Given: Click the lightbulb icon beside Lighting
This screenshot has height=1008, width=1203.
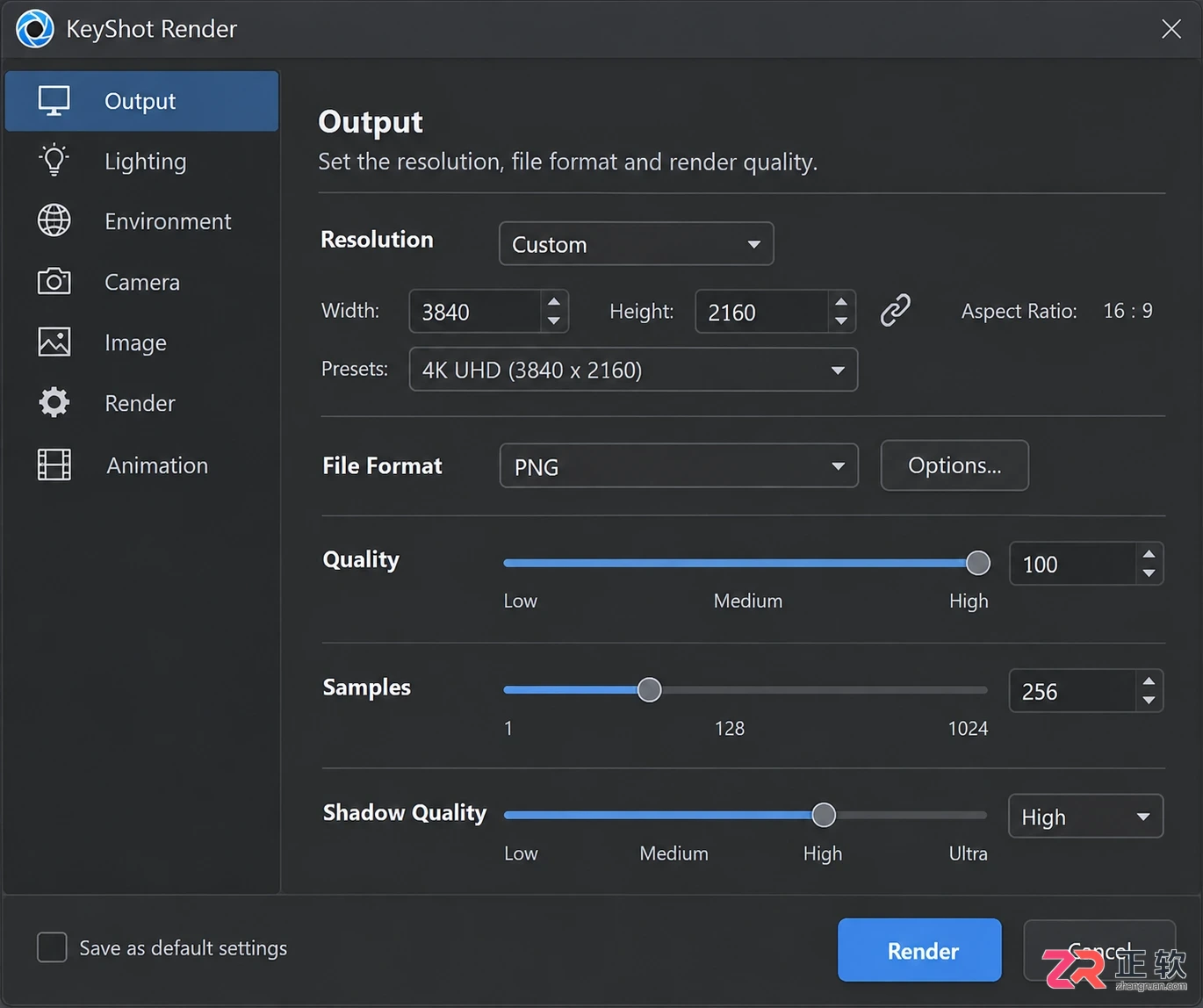Looking at the screenshot, I should tap(54, 161).
